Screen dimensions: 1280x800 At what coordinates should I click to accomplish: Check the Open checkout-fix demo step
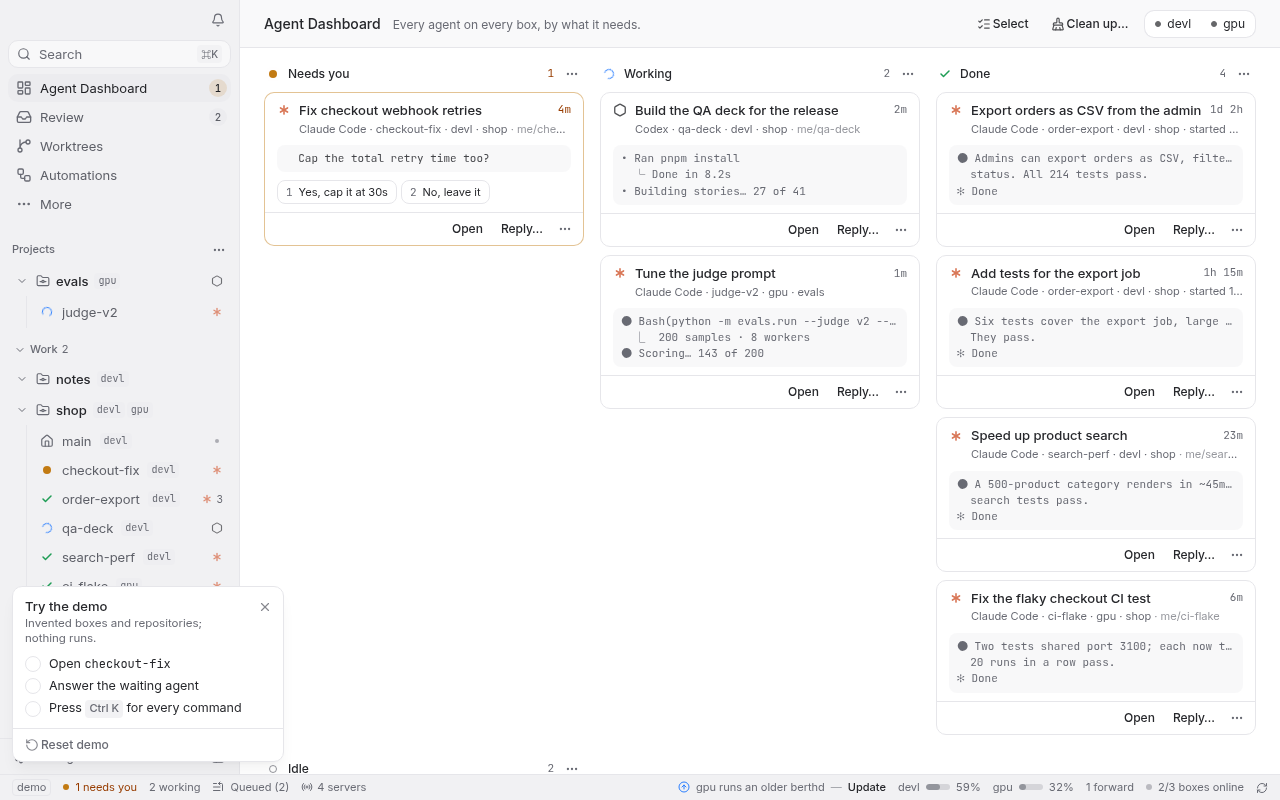pyautogui.click(x=33, y=664)
